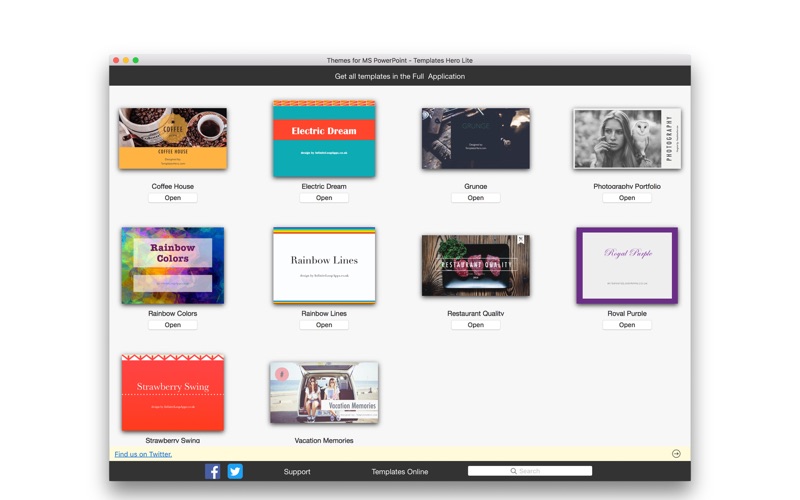Click Open under Rainbow Lines

click(324, 324)
